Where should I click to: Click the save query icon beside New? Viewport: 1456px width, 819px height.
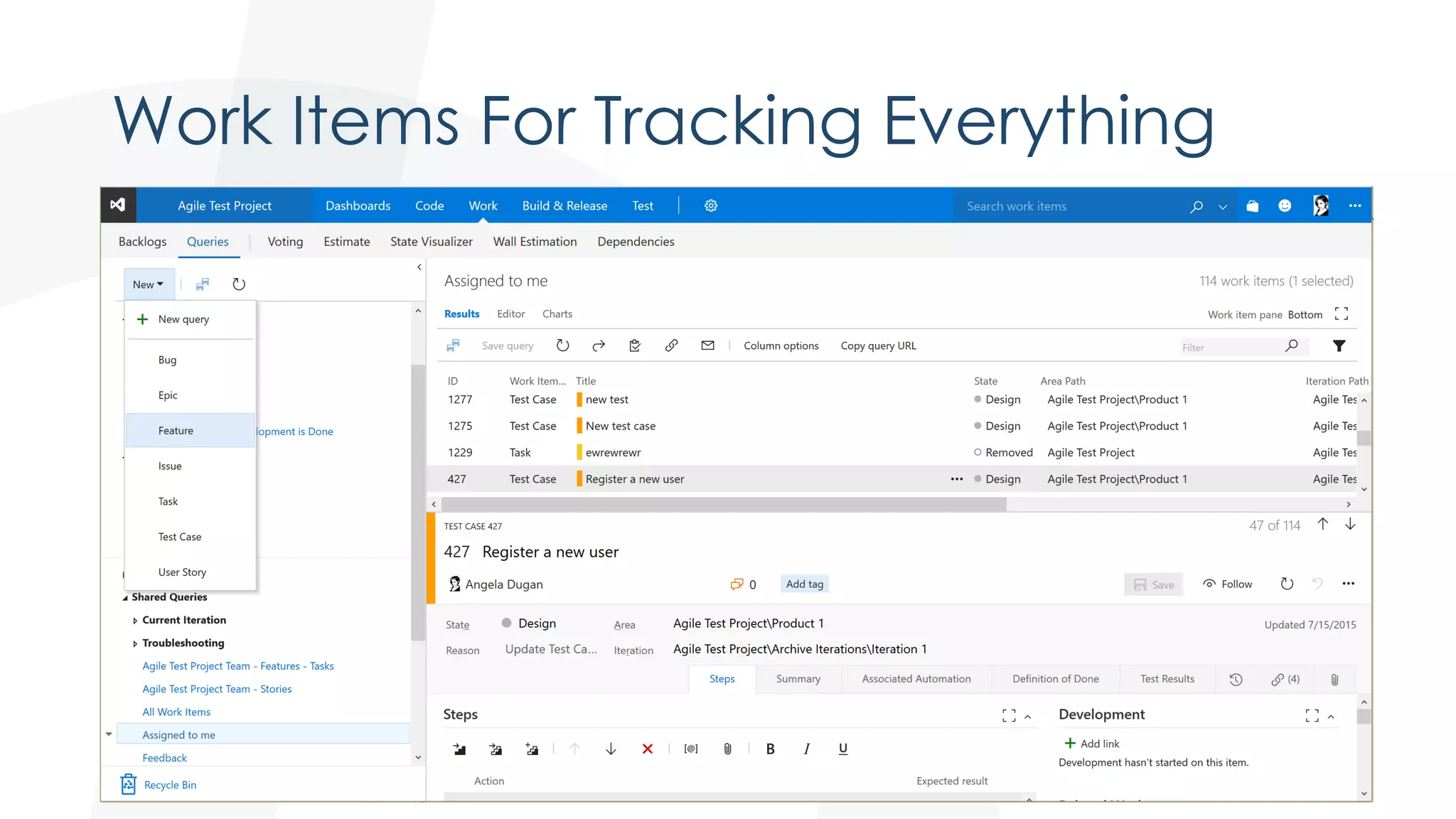pyautogui.click(x=203, y=284)
